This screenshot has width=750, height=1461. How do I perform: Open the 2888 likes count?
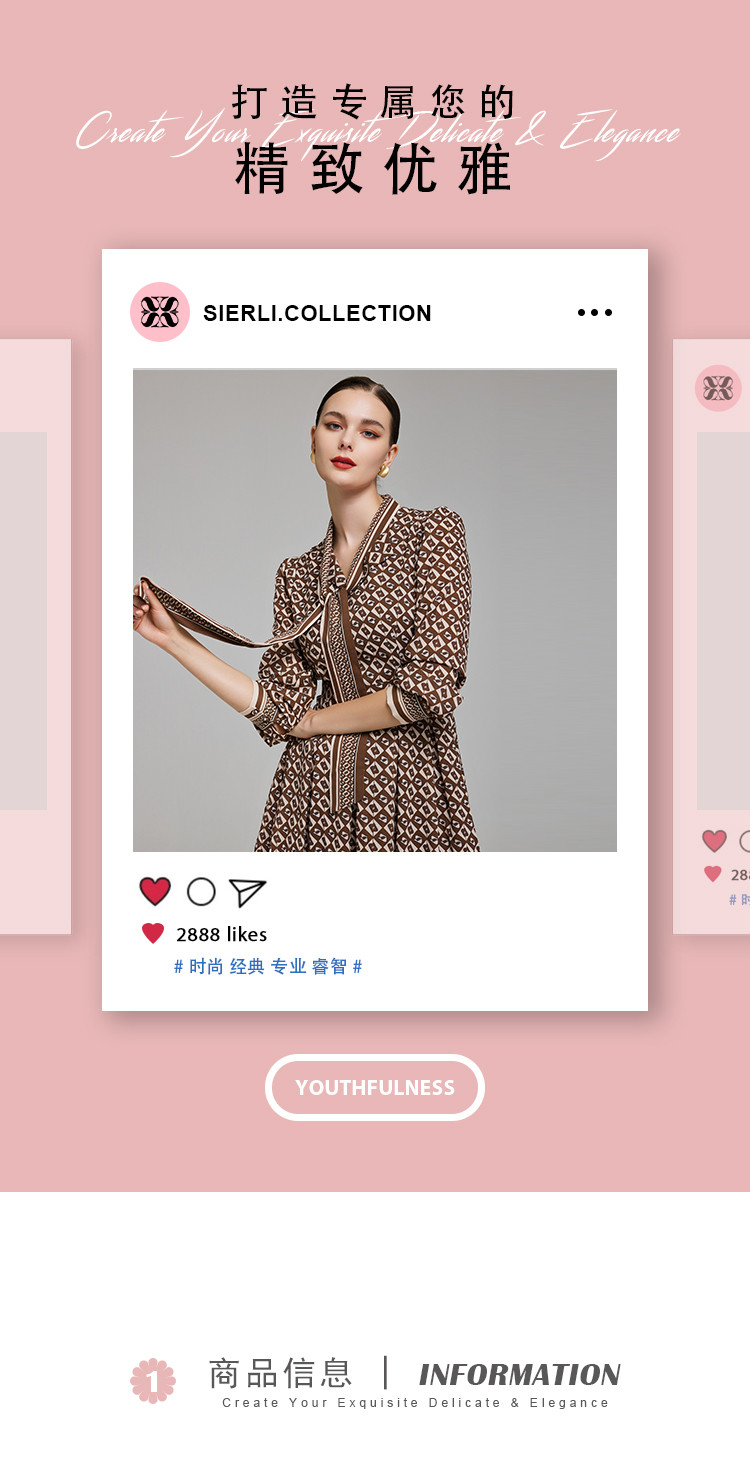(x=222, y=934)
